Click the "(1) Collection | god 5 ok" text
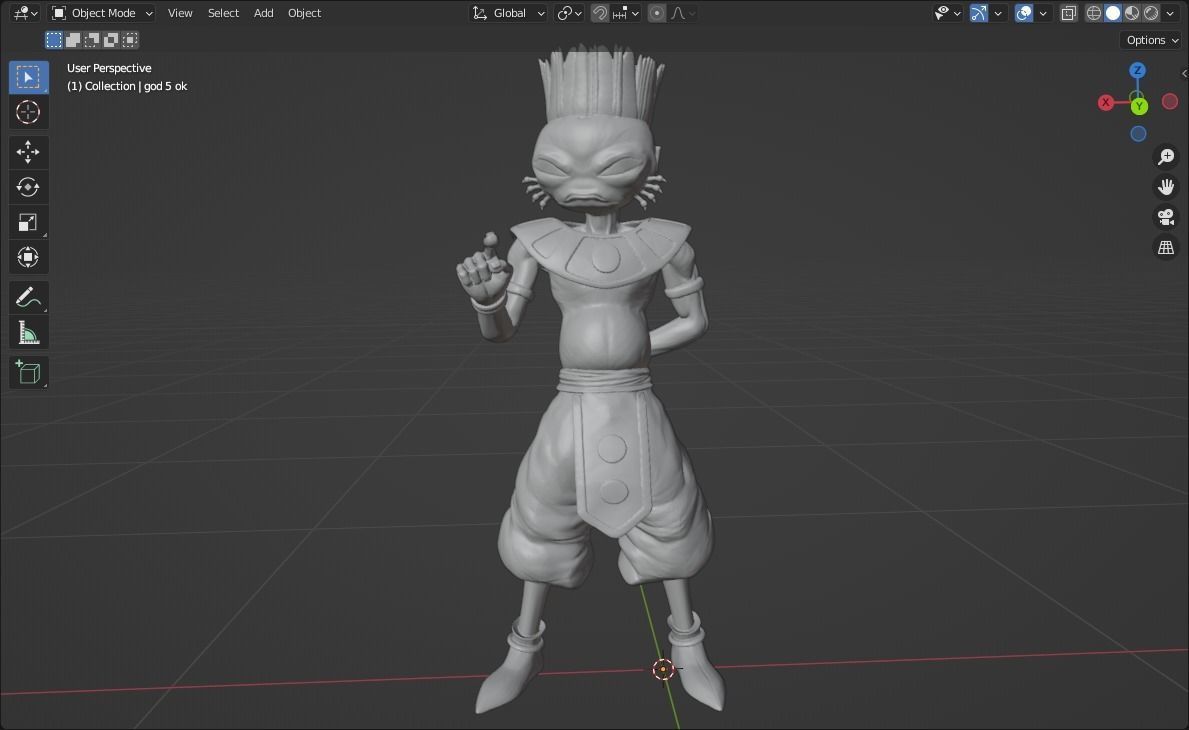Viewport: 1189px width, 730px height. [127, 86]
